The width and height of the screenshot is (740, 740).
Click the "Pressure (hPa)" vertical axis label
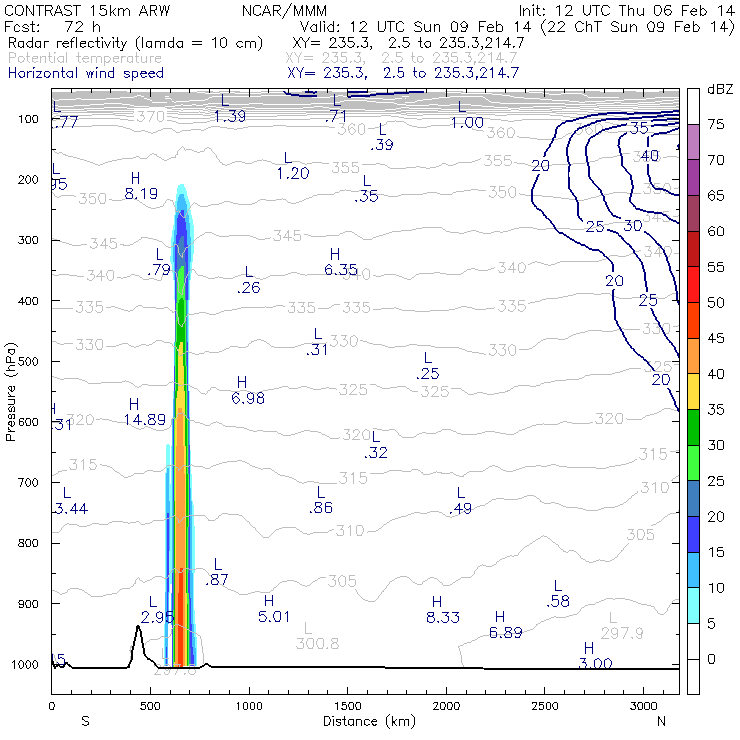(x=10, y=392)
